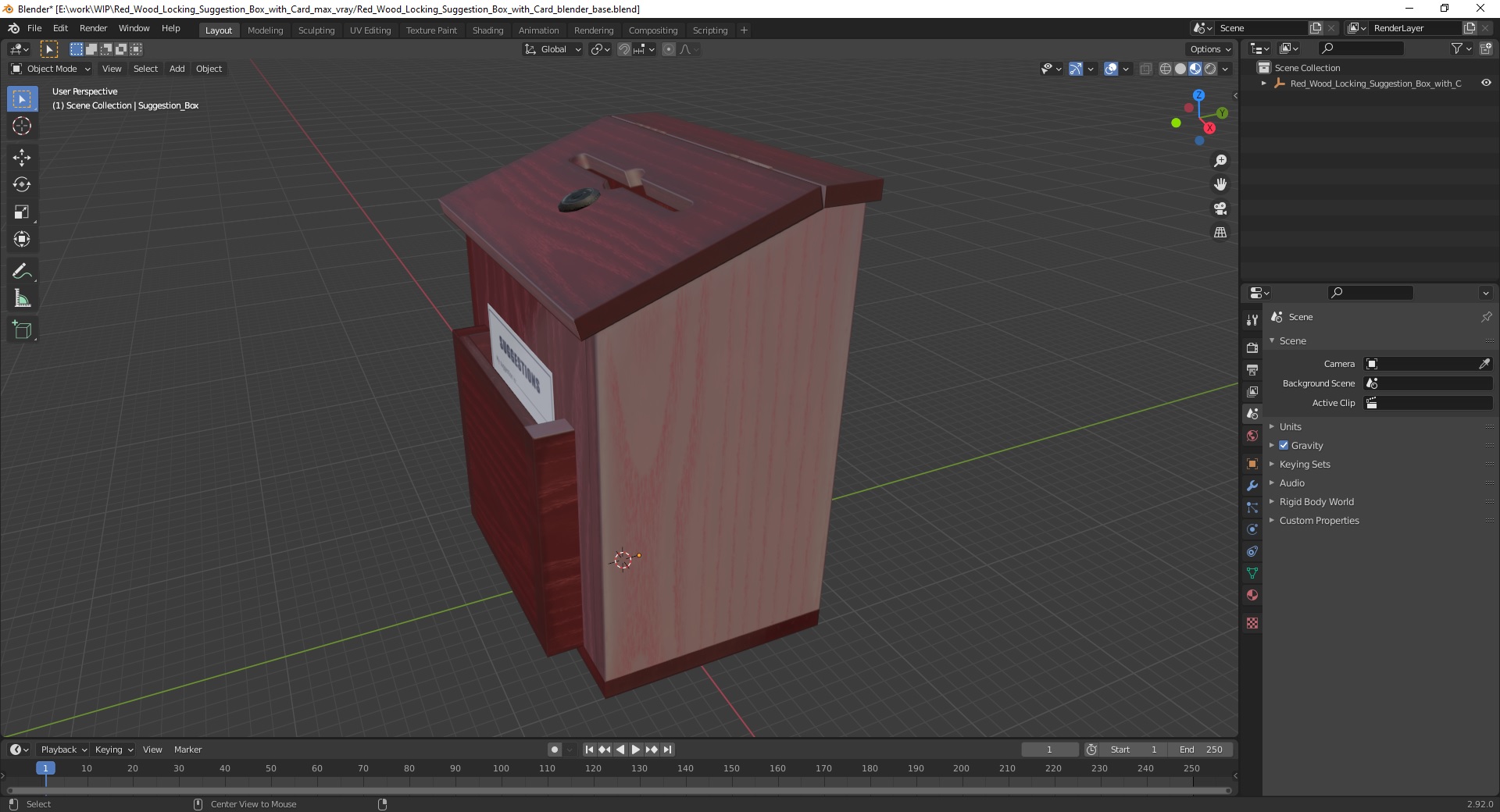Switch to the UV Editing workspace tab
Viewport: 1500px width, 812px height.
click(x=370, y=30)
